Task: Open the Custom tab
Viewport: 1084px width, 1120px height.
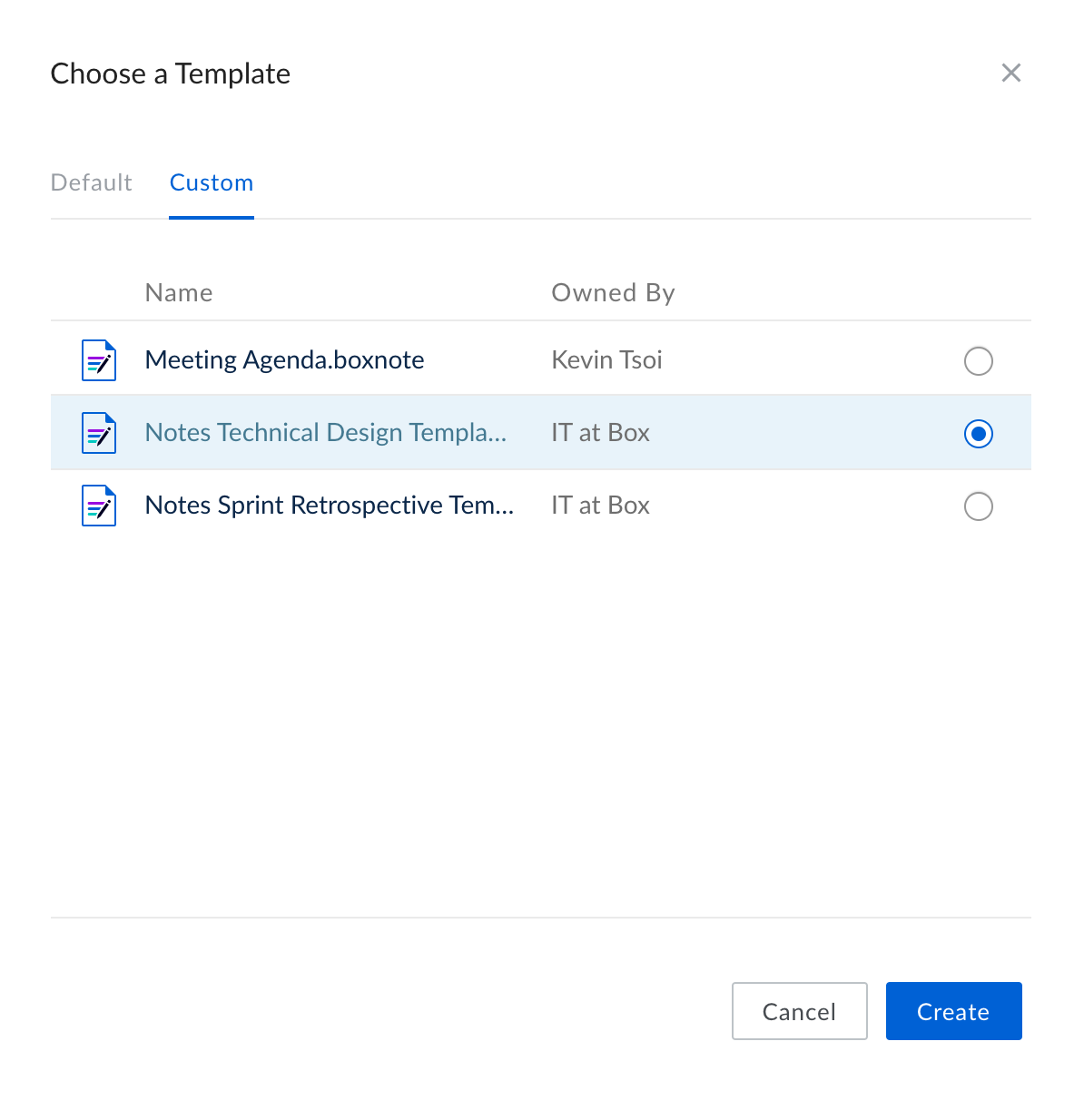Action: click(212, 182)
